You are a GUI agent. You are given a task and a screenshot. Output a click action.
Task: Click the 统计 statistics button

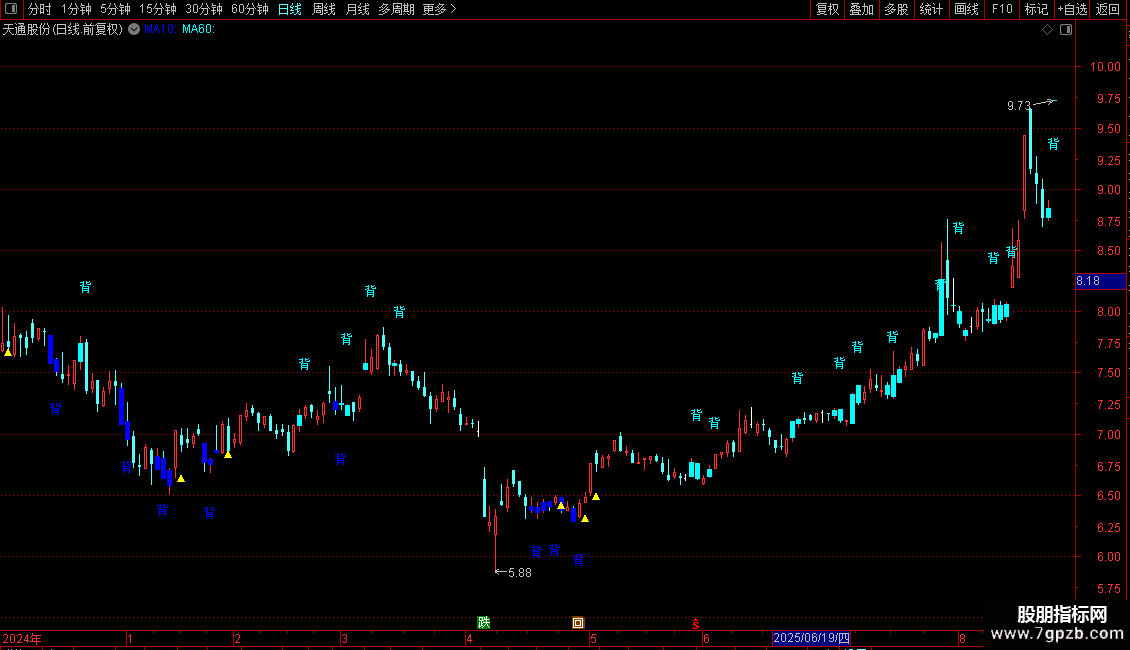tap(931, 9)
